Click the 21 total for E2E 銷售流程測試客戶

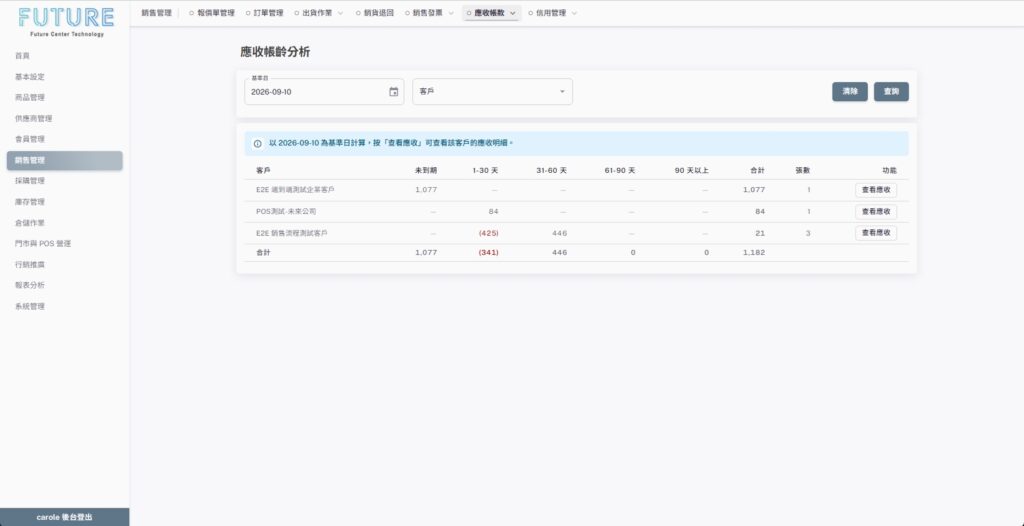coord(760,233)
